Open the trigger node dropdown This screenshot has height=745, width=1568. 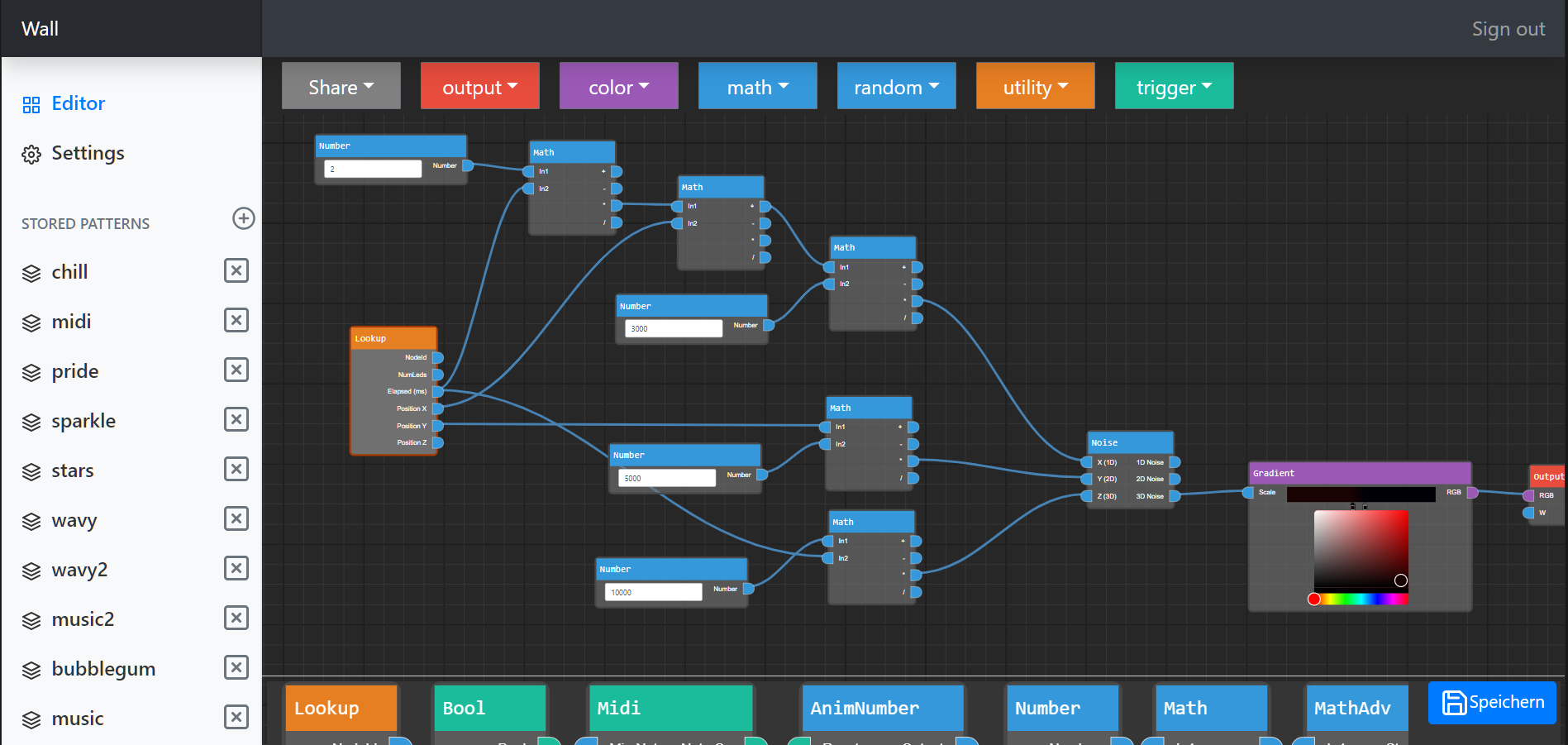pyautogui.click(x=1175, y=86)
